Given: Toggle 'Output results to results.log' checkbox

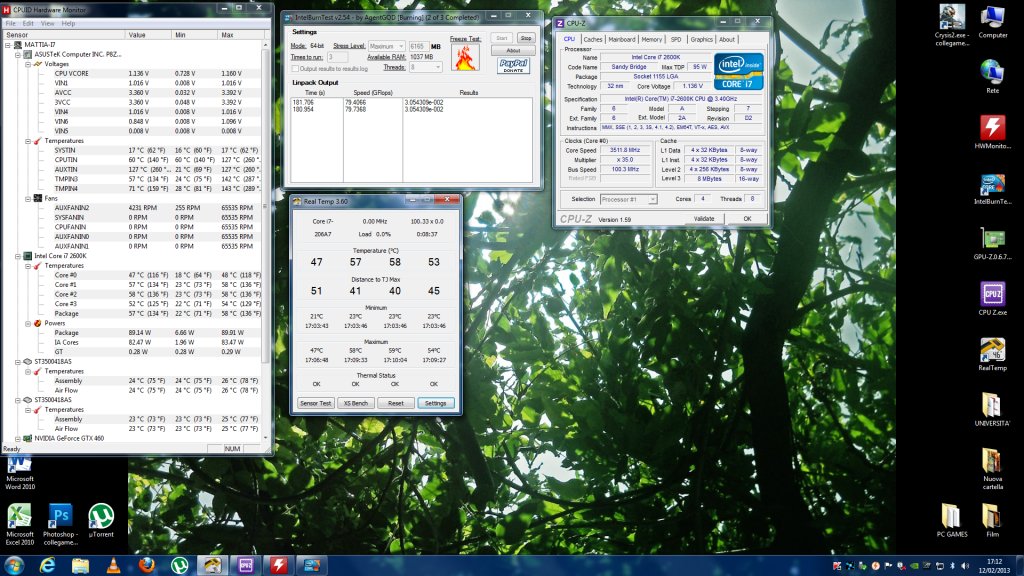Looking at the screenshot, I should coord(295,69).
